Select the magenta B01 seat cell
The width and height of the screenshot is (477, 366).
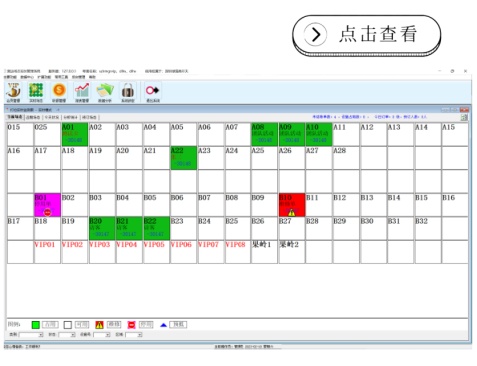coord(47,205)
